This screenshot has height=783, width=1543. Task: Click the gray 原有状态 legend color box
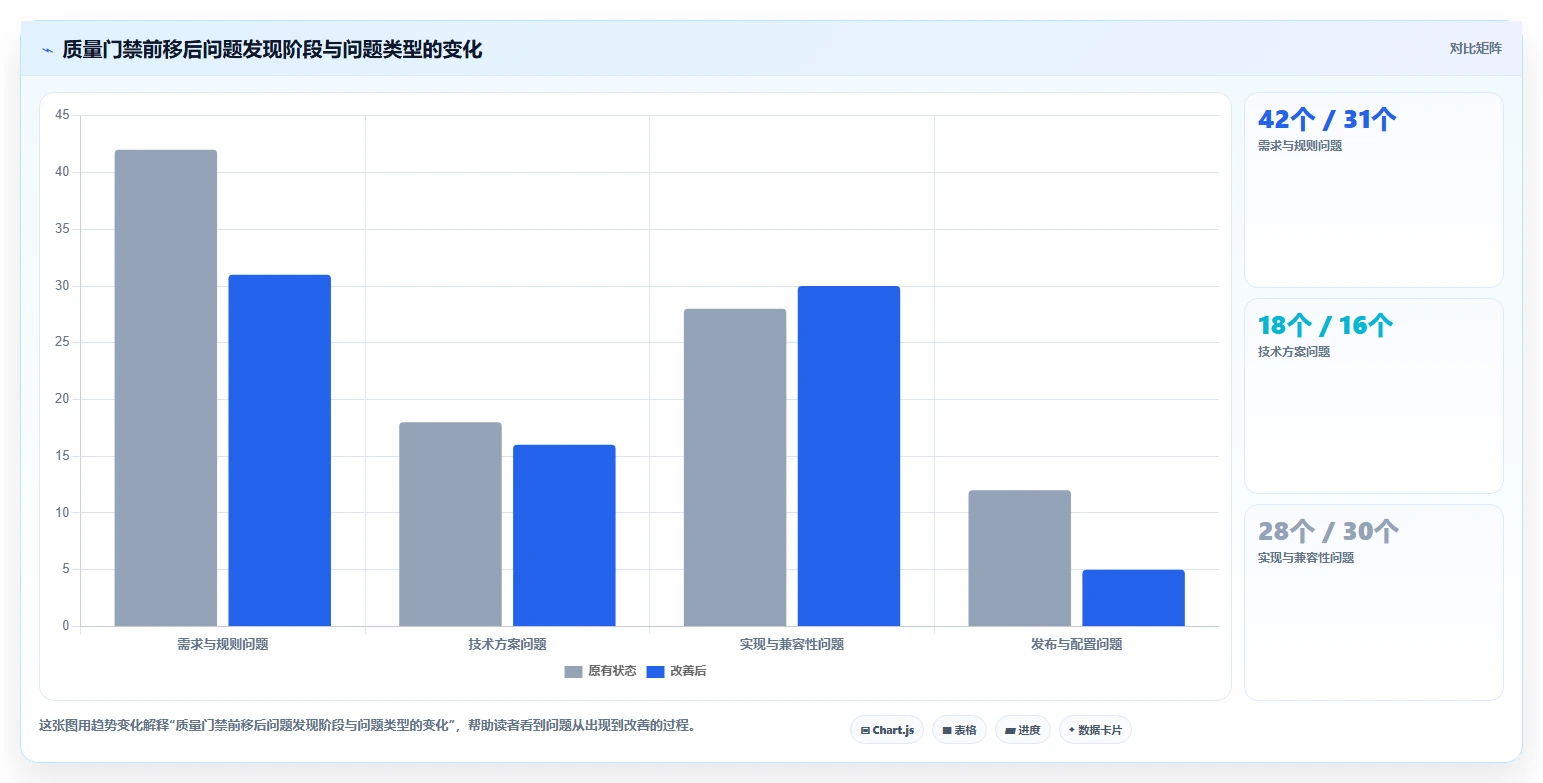click(x=573, y=672)
